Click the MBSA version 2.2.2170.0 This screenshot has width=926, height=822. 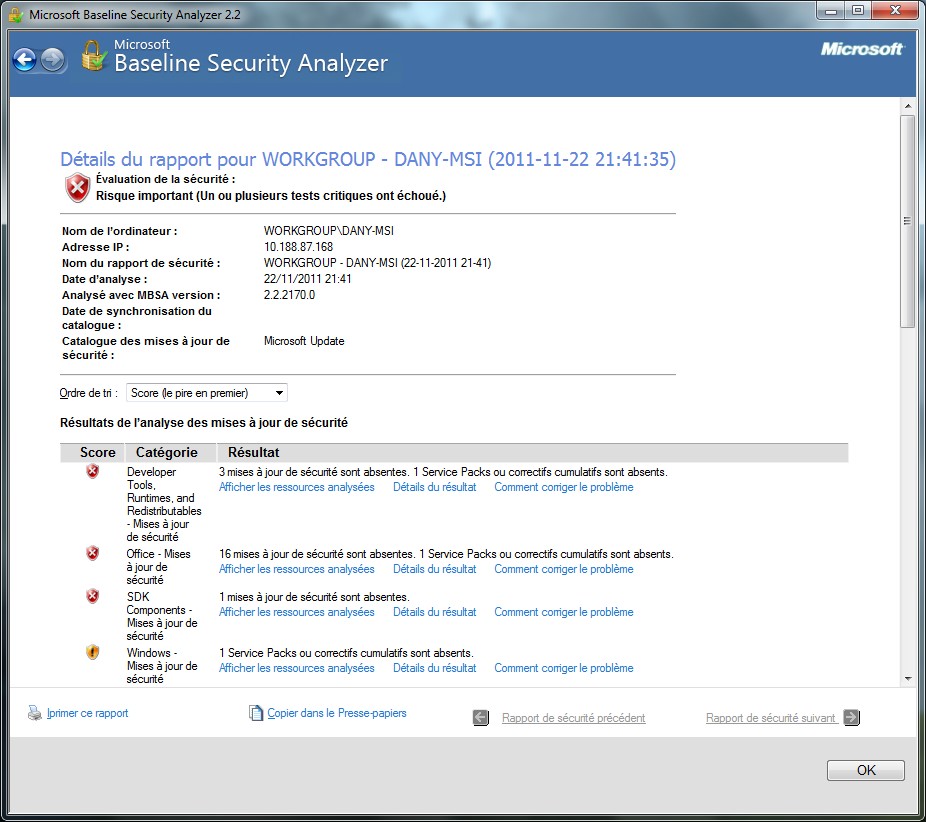(289, 295)
